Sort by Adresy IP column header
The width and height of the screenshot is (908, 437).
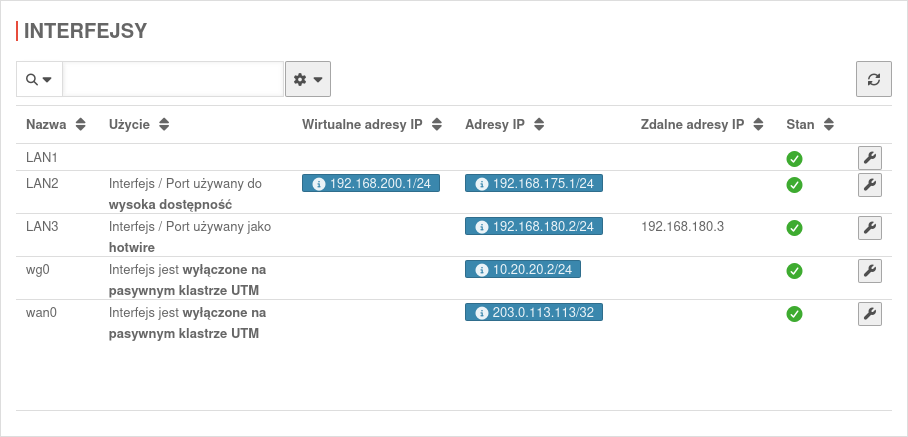504,124
